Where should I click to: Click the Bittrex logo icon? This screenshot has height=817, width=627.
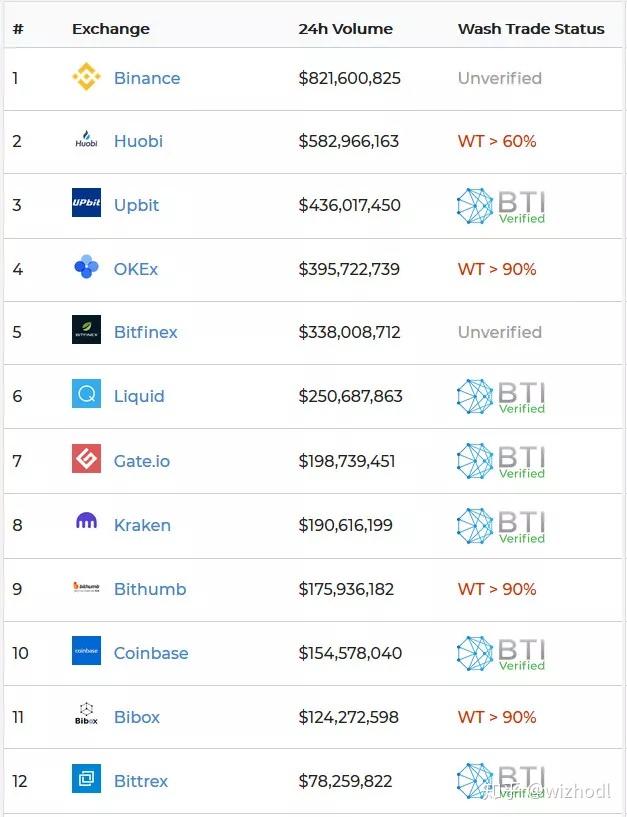(x=87, y=779)
